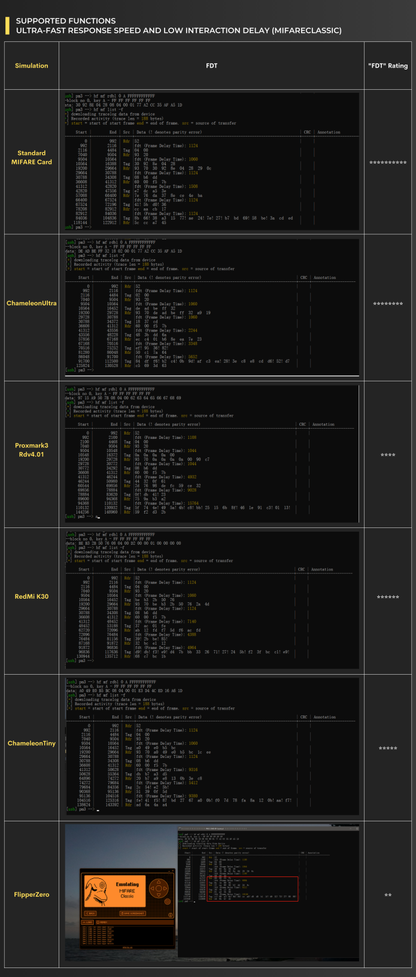
Task: Select the Proxmark3 Rdv4.01 row label
Action: tap(32, 450)
